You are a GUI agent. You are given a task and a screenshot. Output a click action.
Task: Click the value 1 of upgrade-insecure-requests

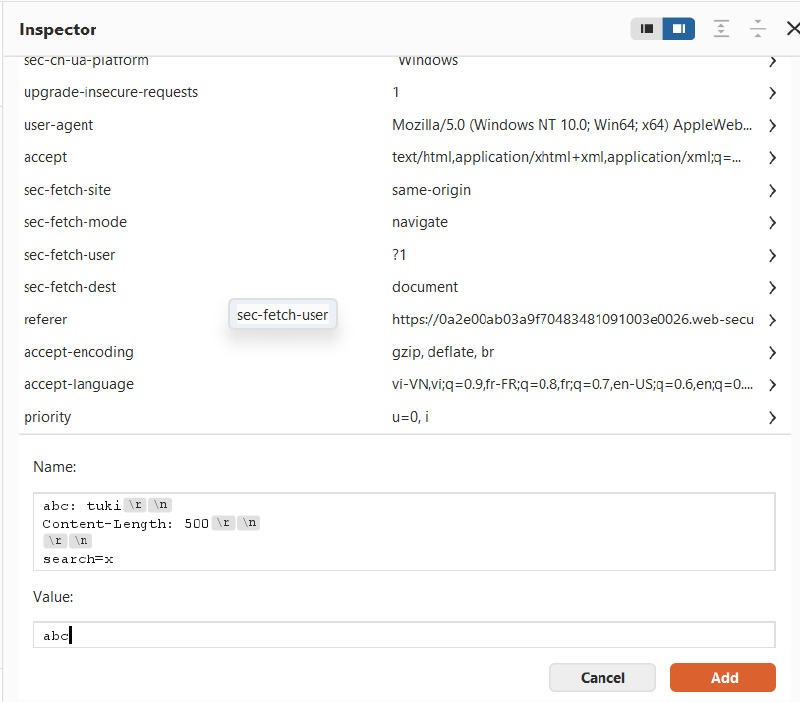(395, 92)
